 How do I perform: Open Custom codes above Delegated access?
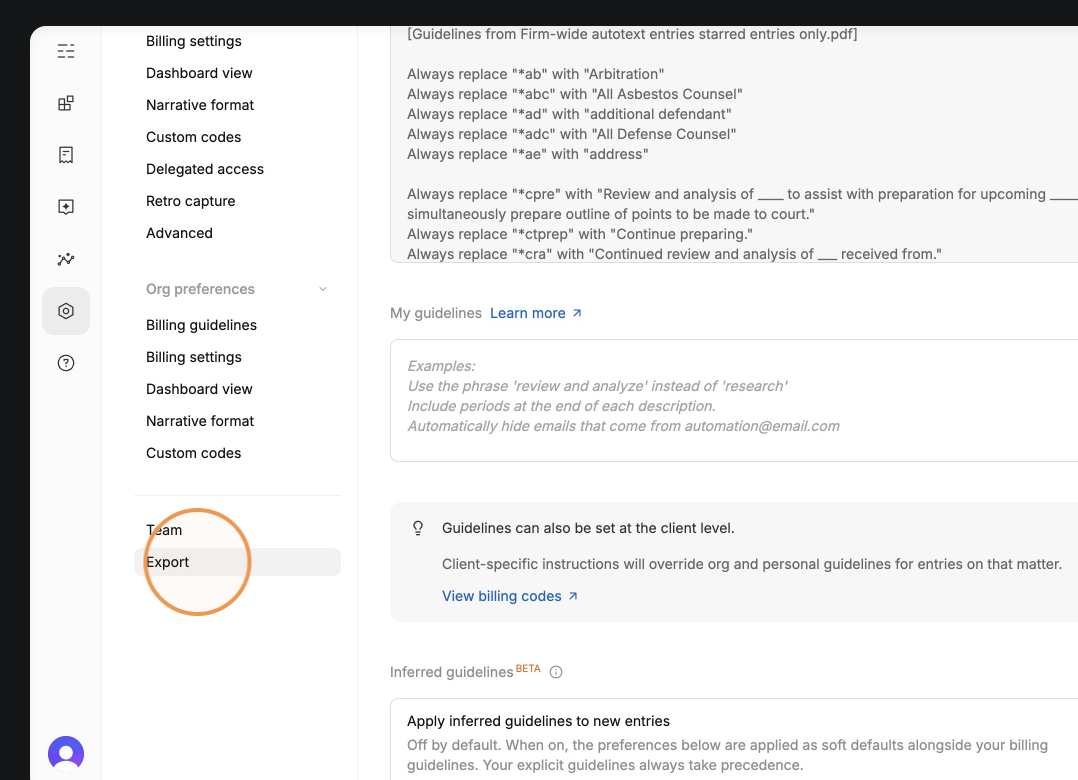pos(194,137)
